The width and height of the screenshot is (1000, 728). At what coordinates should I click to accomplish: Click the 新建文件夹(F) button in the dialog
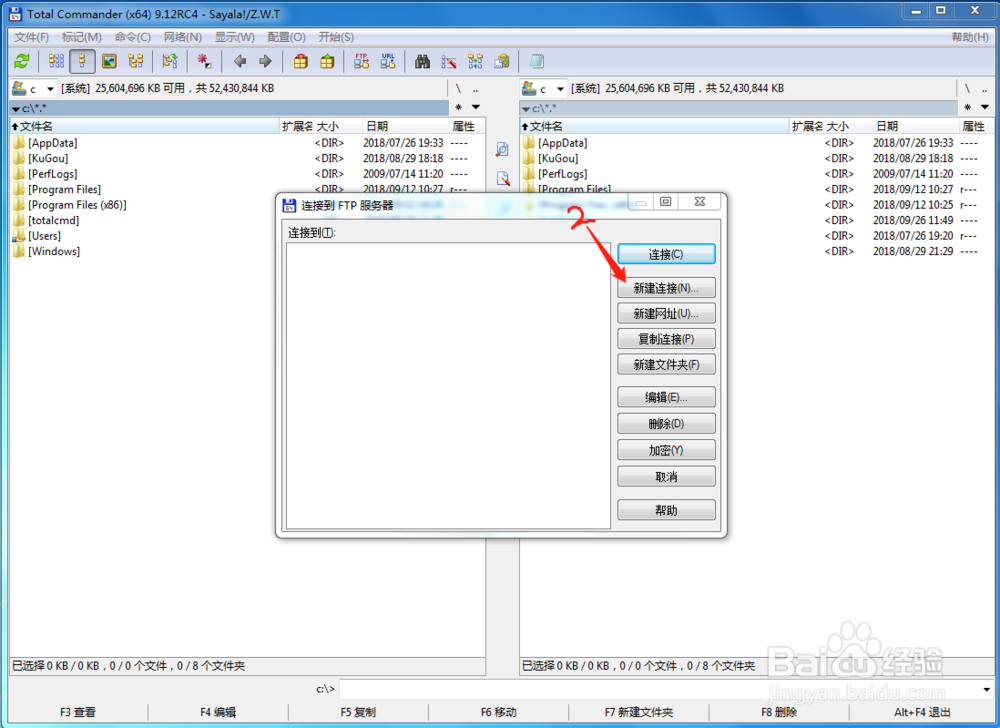click(x=666, y=364)
